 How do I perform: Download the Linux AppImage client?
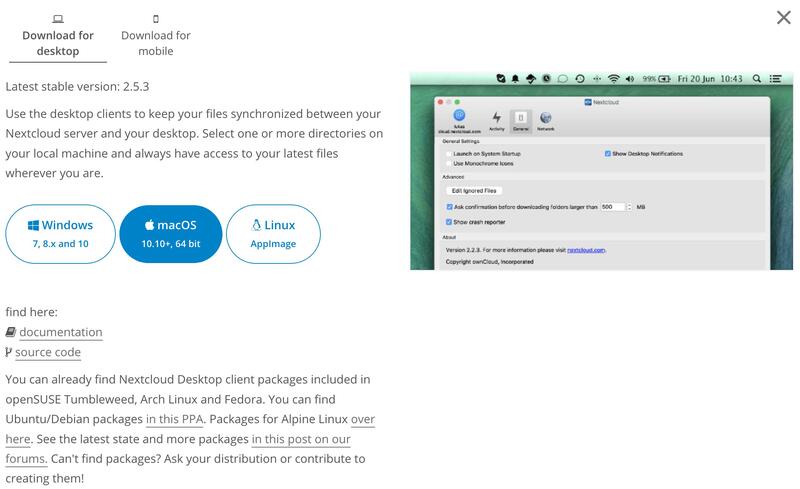coord(273,234)
